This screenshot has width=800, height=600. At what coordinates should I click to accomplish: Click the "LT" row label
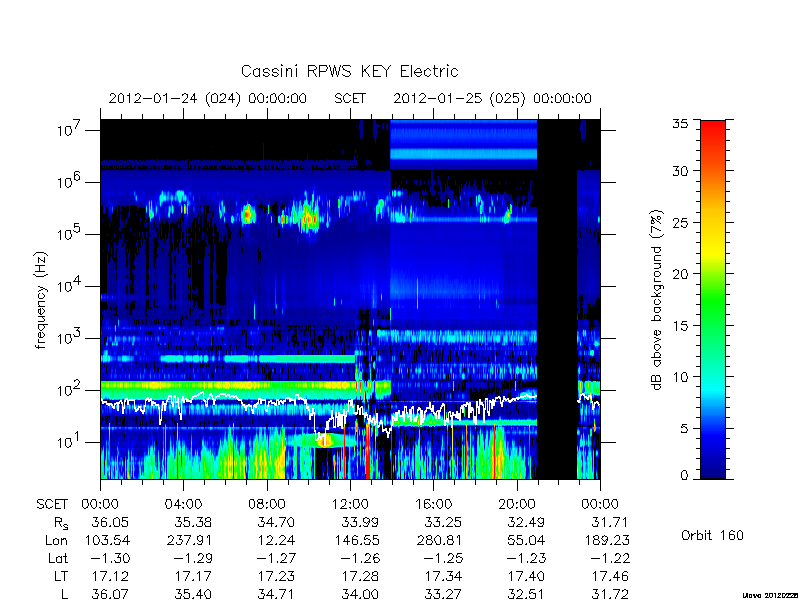[61, 577]
